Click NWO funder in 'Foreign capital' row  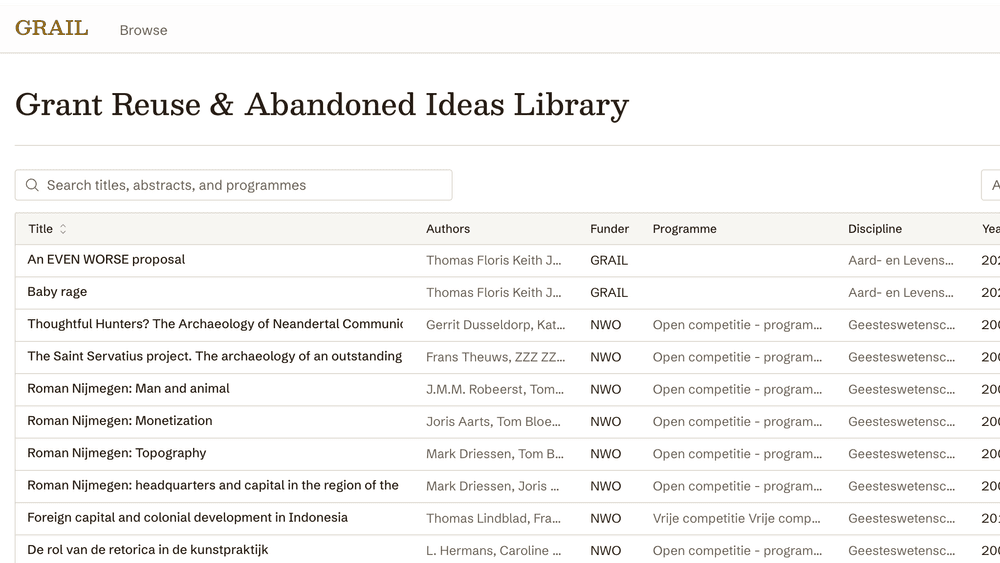point(605,518)
